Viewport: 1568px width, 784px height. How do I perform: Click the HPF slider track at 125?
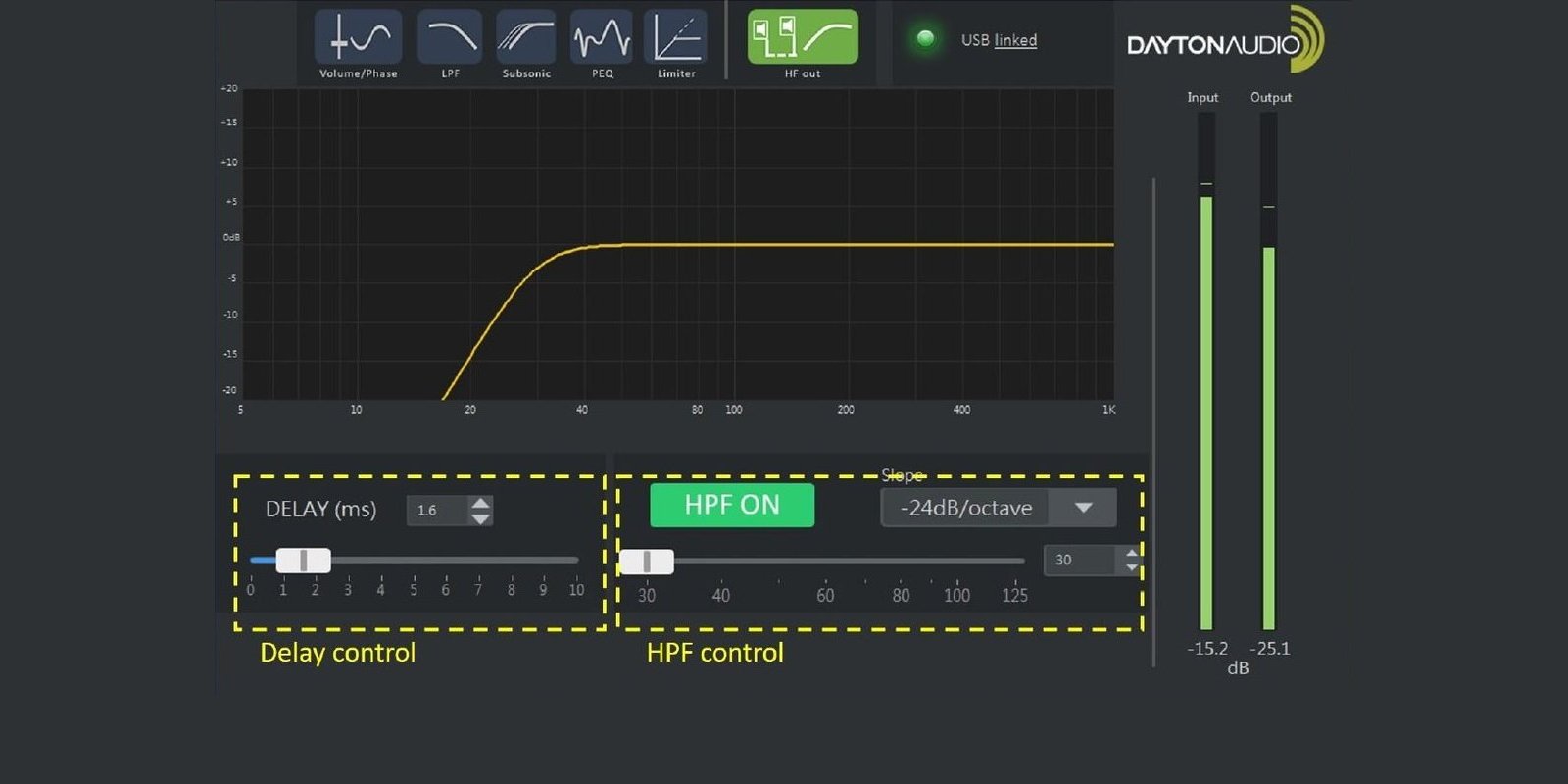click(x=1015, y=562)
